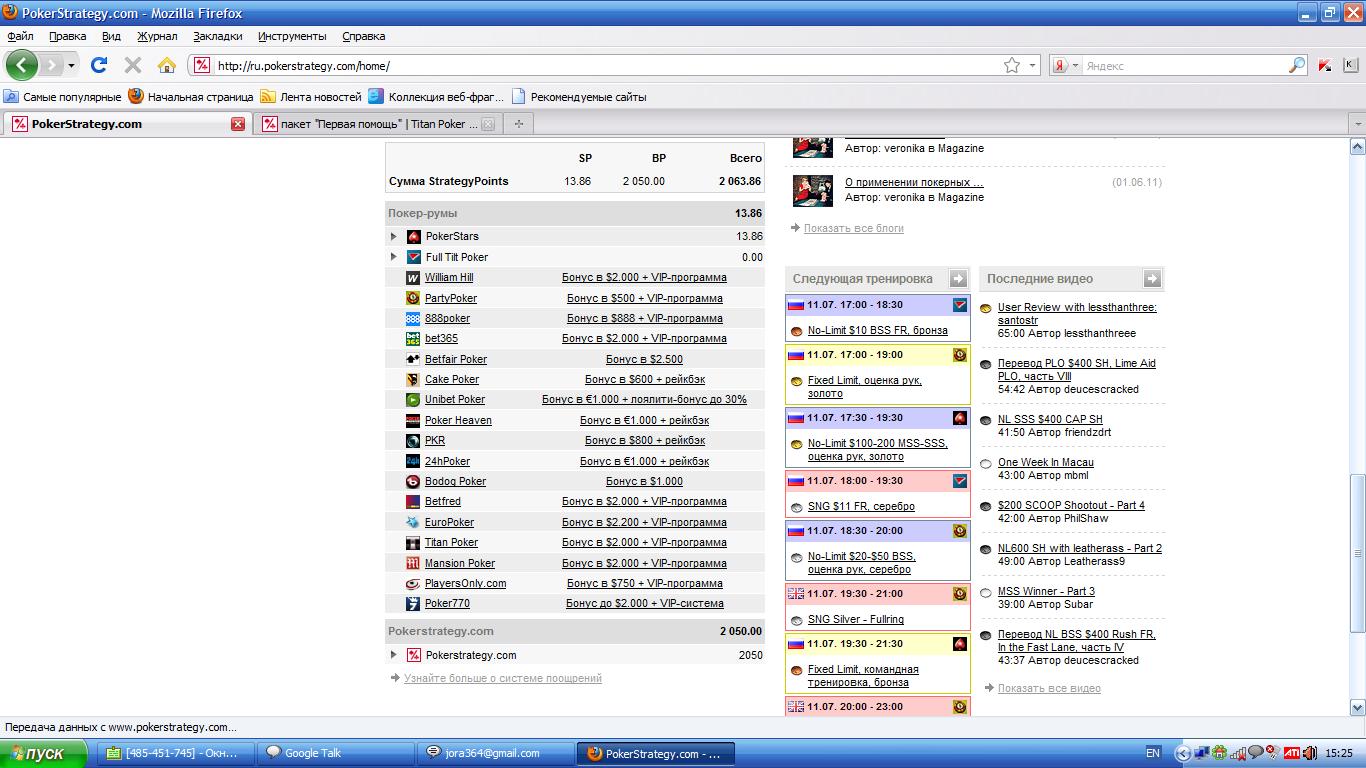
Task: Switch to jora364@gmail.com taskbar window
Action: 494,753
